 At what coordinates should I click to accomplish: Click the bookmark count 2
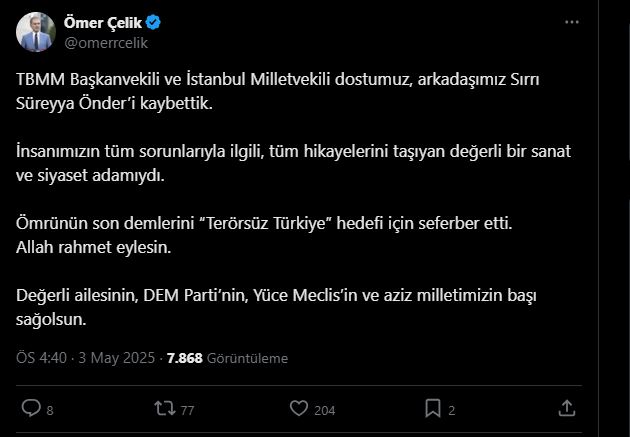tap(452, 409)
